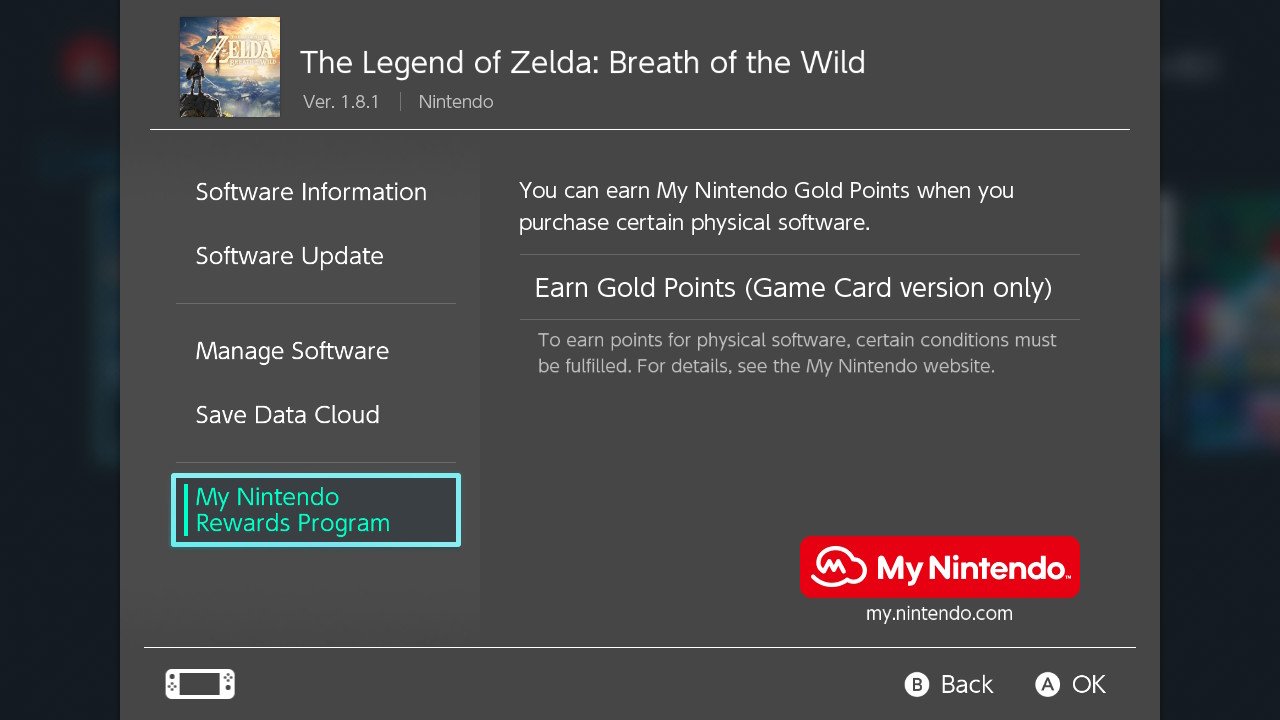Click the game title text in header
The width and height of the screenshot is (1280, 720).
tap(583, 62)
